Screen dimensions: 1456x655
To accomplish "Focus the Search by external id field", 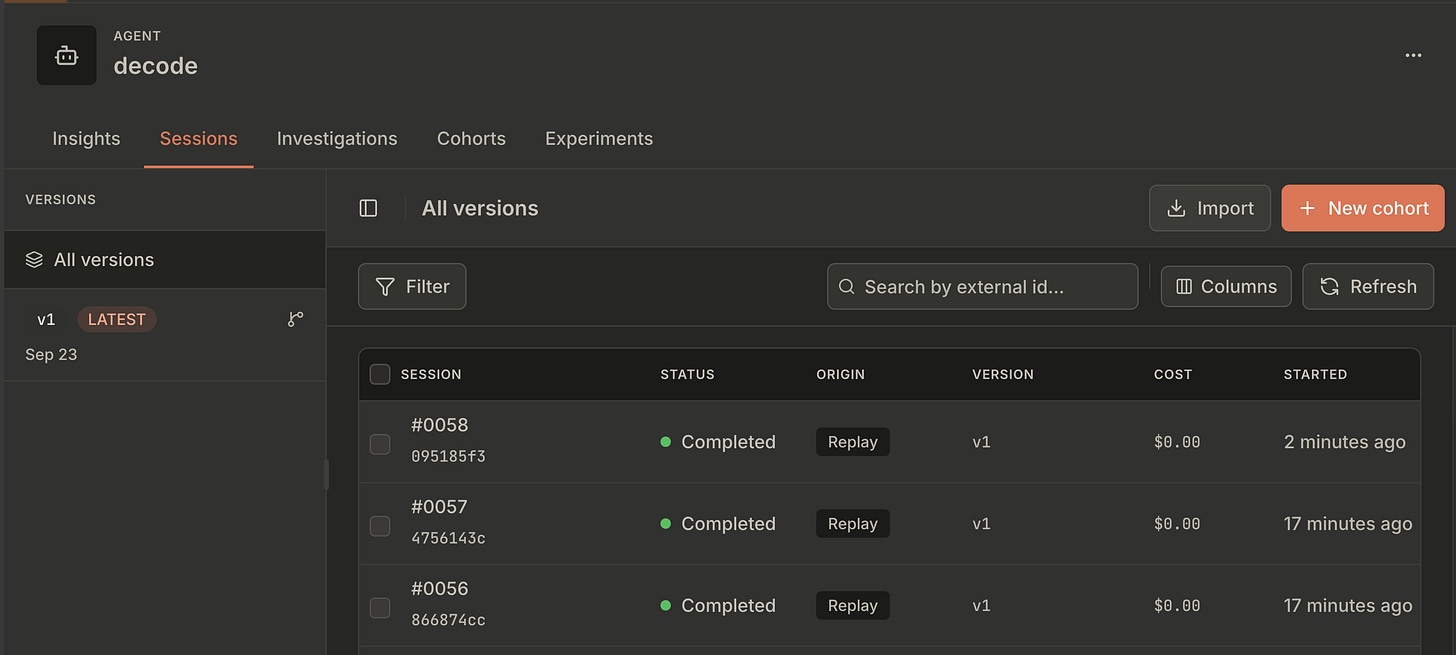I will coord(982,287).
